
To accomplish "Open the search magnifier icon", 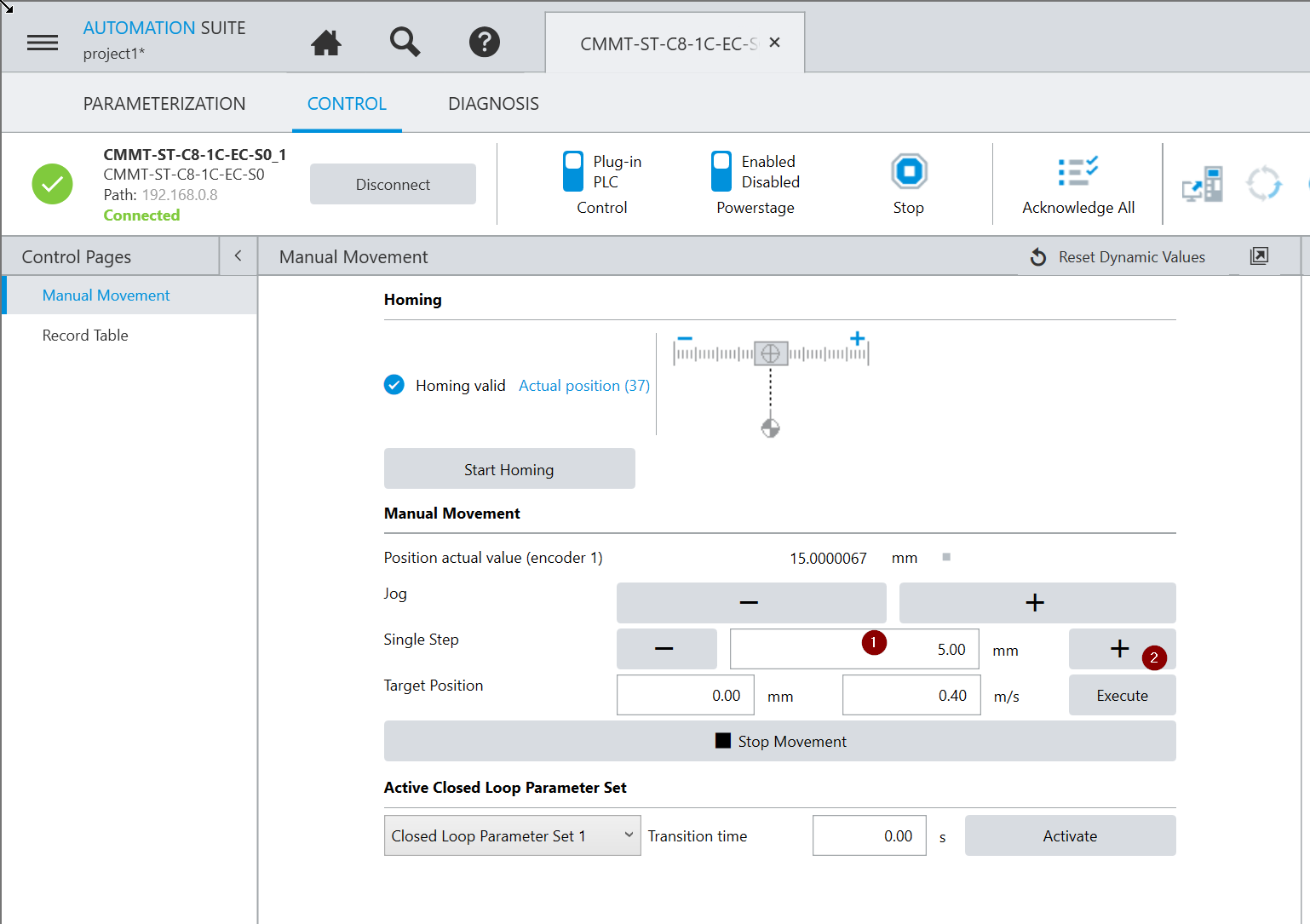I will click(x=405, y=42).
